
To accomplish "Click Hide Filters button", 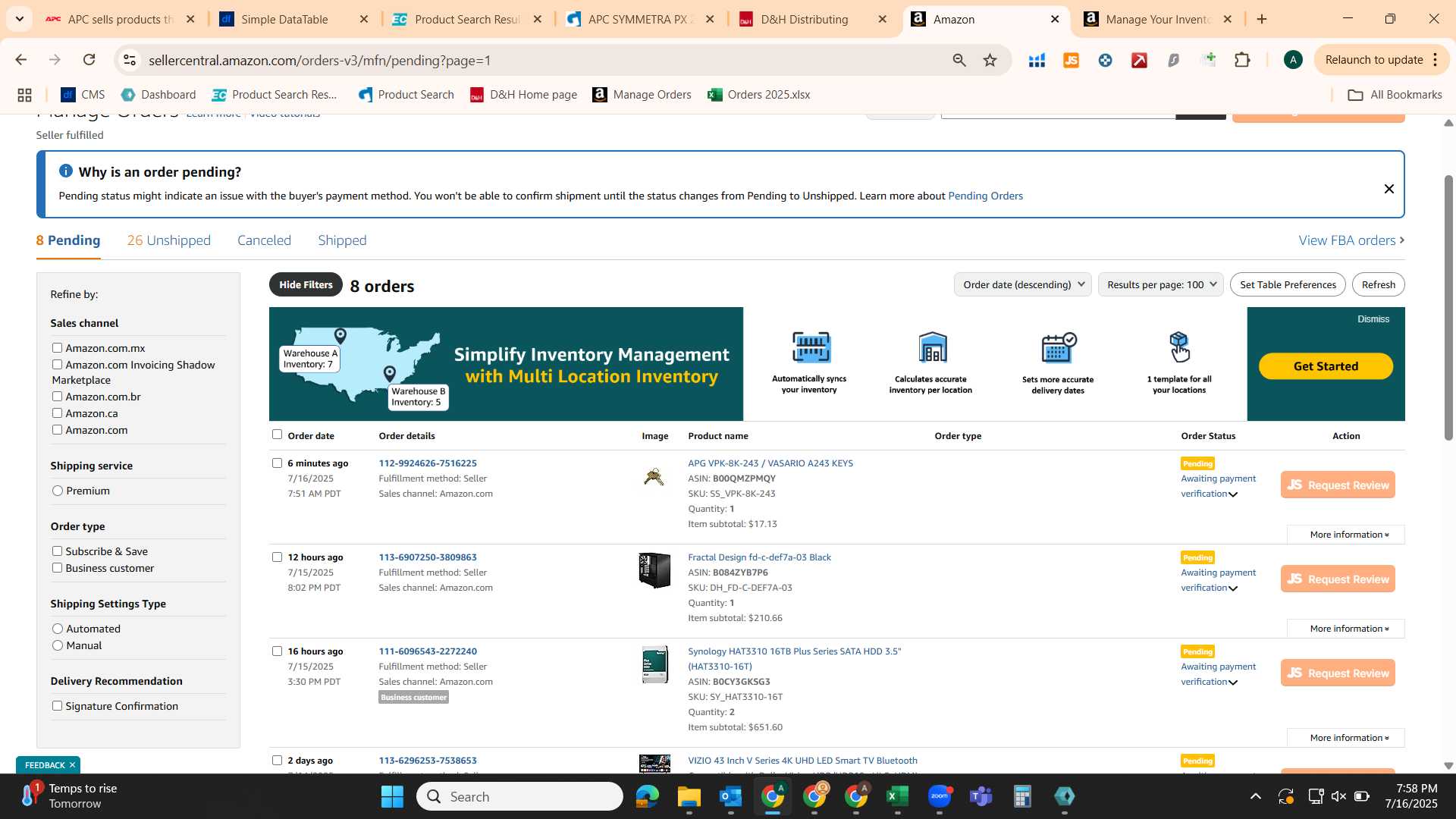I will pyautogui.click(x=306, y=284).
